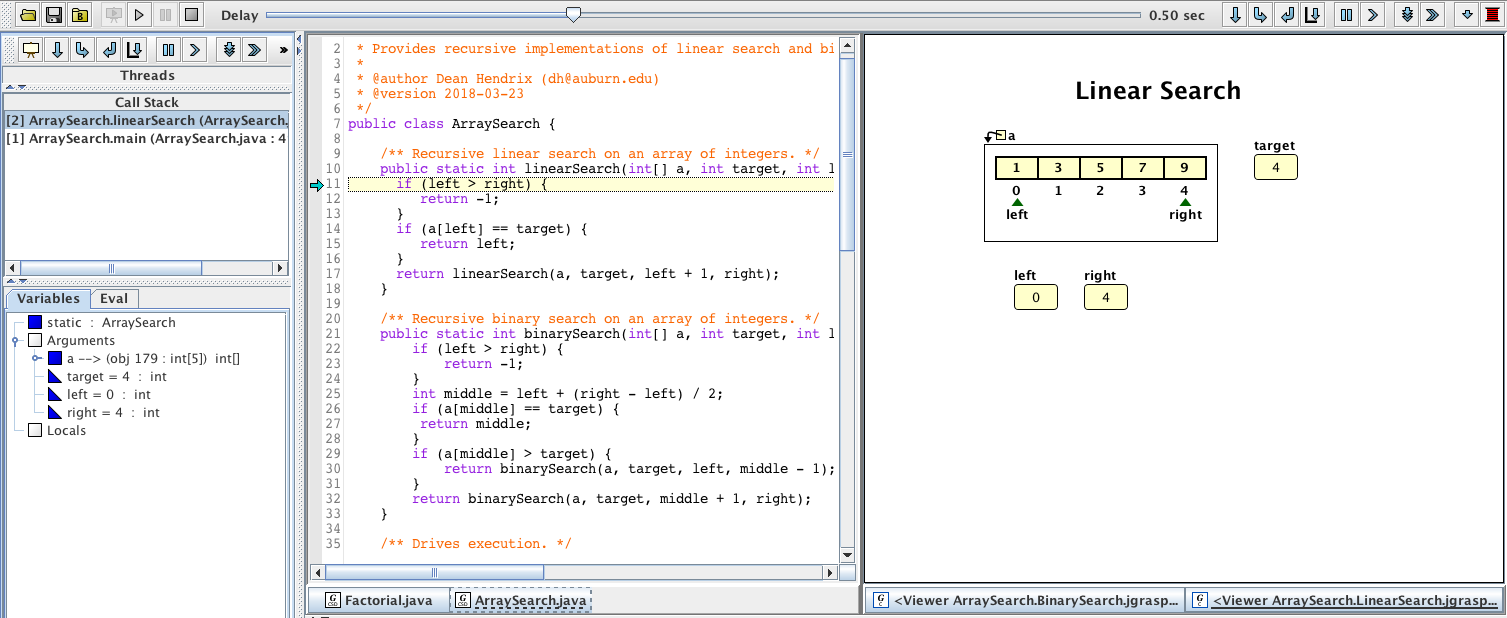The width and height of the screenshot is (1507, 618).
Task: Pause using the toolbar beside 0.50 sec
Action: (1347, 15)
